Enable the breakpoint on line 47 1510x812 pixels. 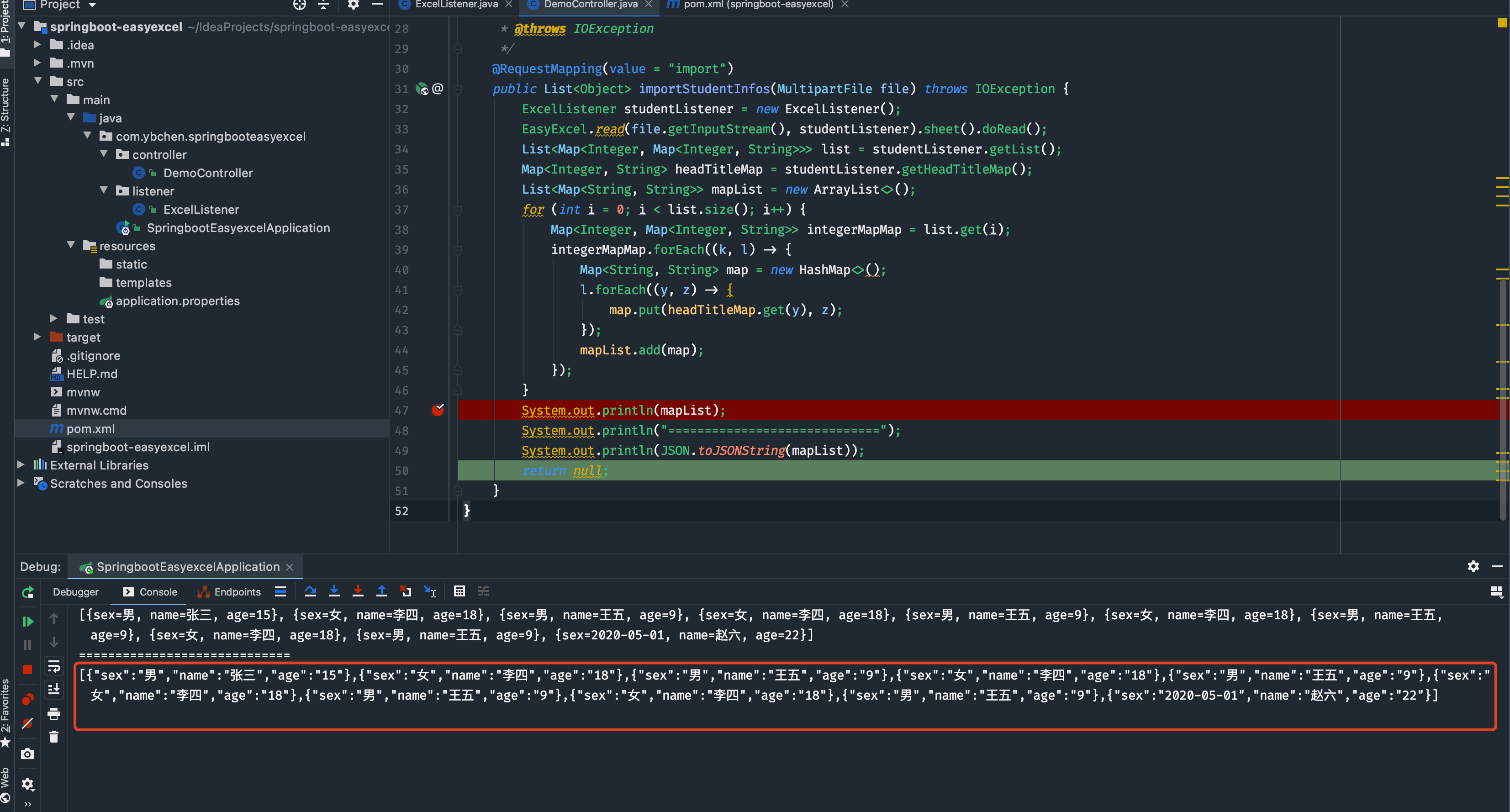click(438, 410)
